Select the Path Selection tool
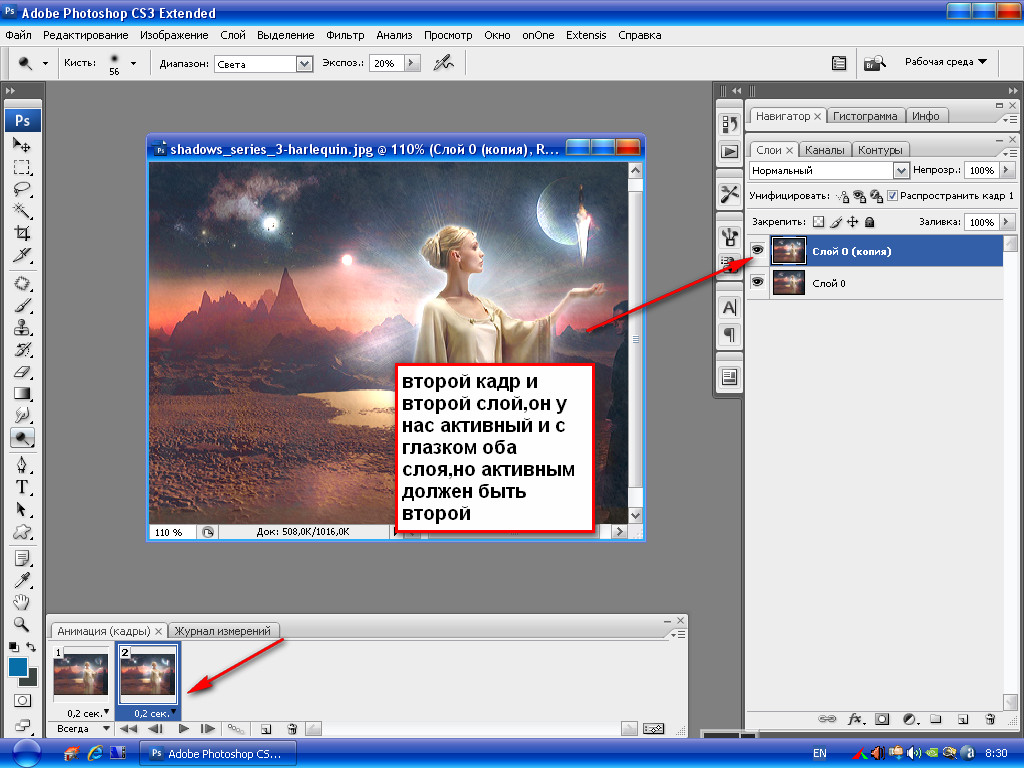This screenshot has height=768, width=1024. pos(22,509)
